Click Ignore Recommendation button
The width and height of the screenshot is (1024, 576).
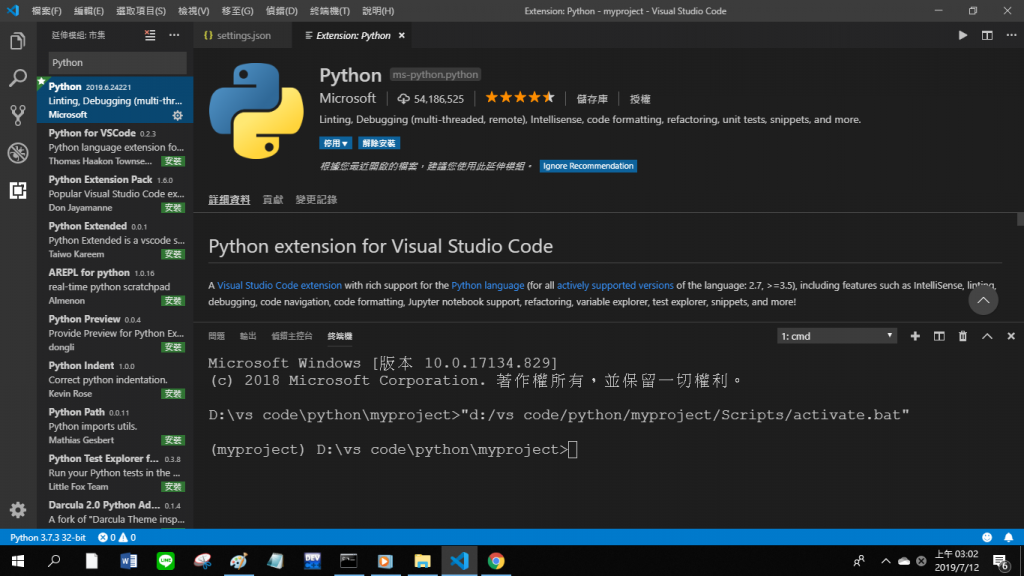[588, 166]
